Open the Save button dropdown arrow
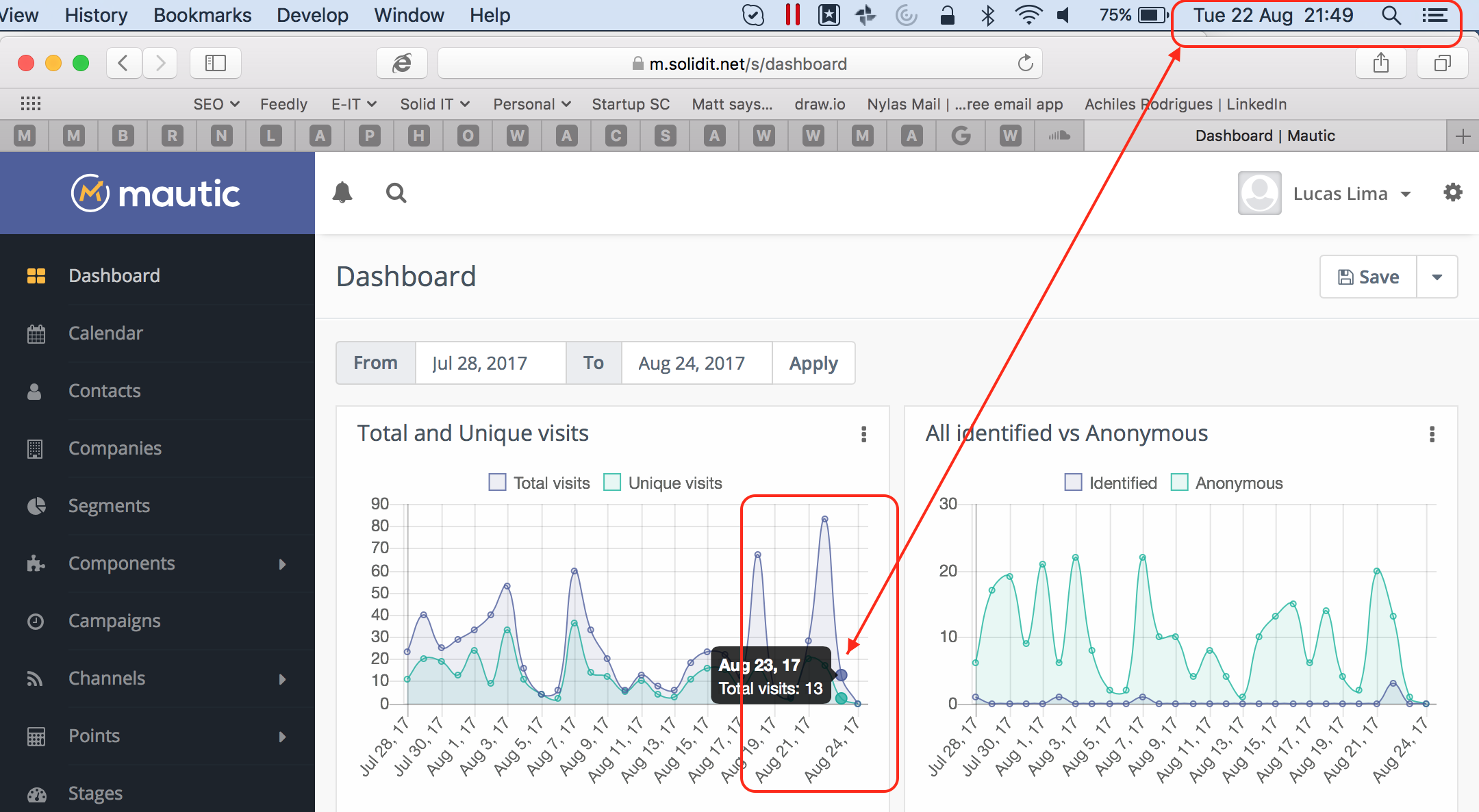The height and width of the screenshot is (812, 1479). pyautogui.click(x=1437, y=277)
